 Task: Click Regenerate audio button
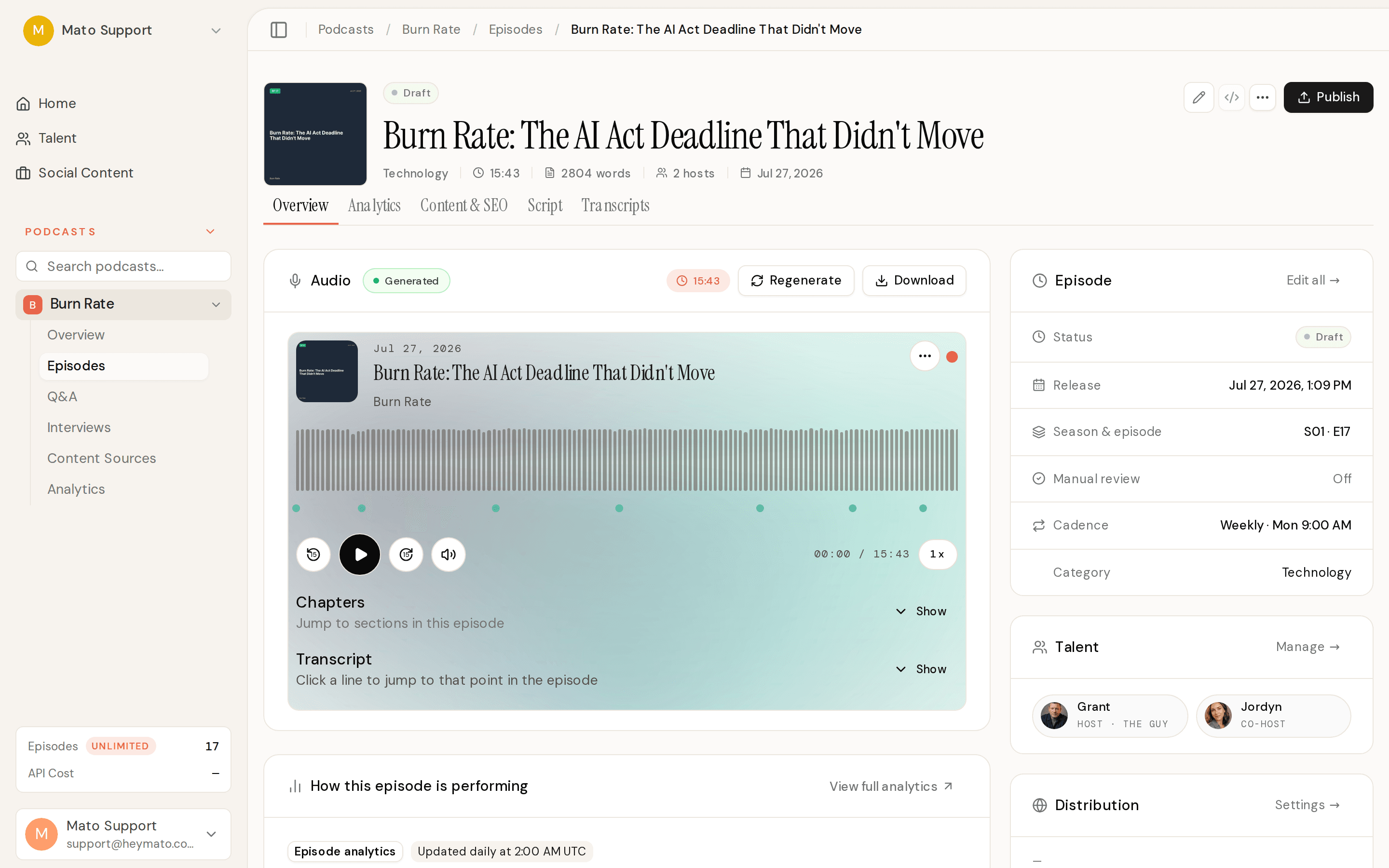coord(795,281)
